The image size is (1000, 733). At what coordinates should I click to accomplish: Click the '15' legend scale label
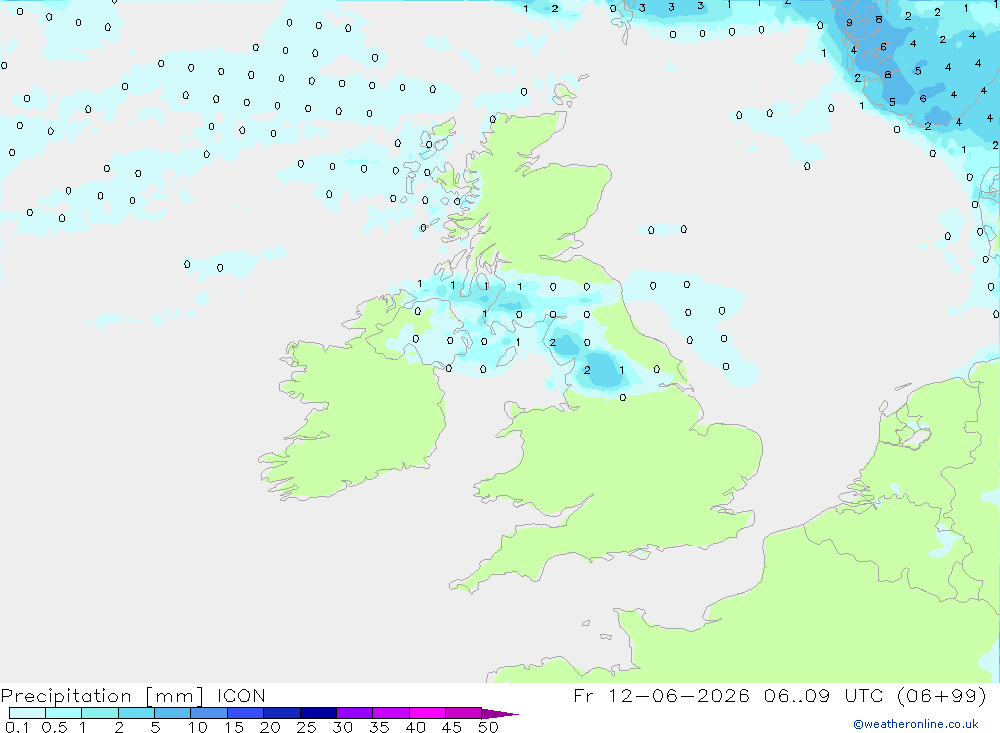coord(234,727)
